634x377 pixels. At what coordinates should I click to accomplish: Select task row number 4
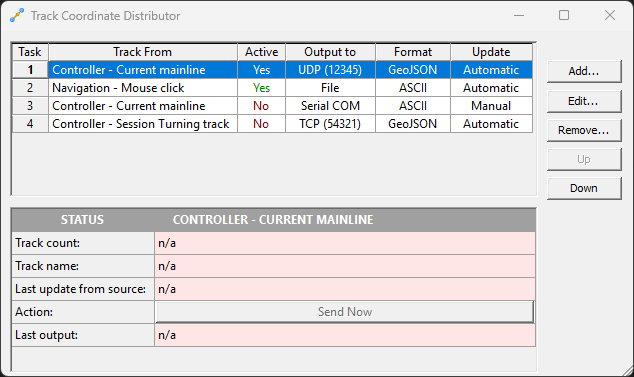tap(30, 123)
